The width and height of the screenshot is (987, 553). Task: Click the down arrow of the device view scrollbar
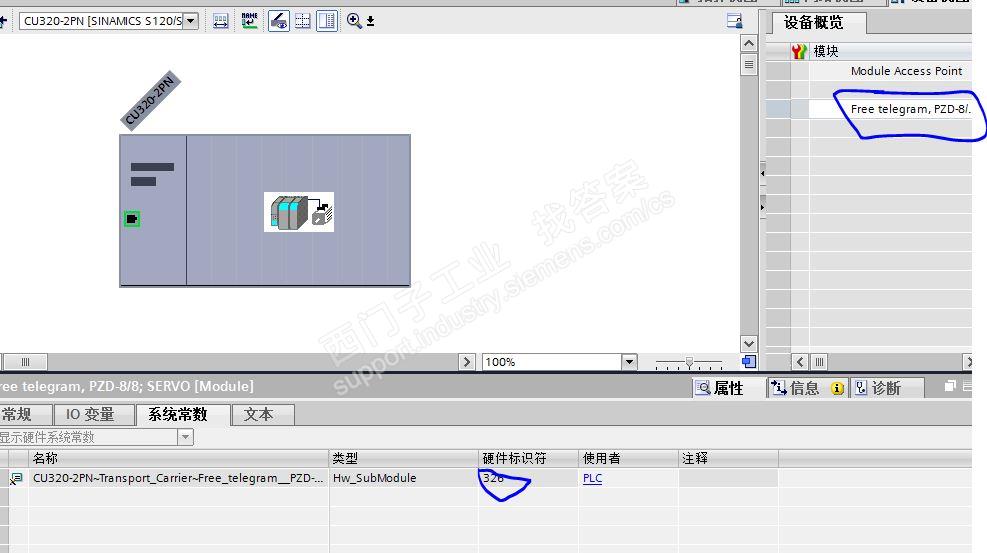pos(748,344)
